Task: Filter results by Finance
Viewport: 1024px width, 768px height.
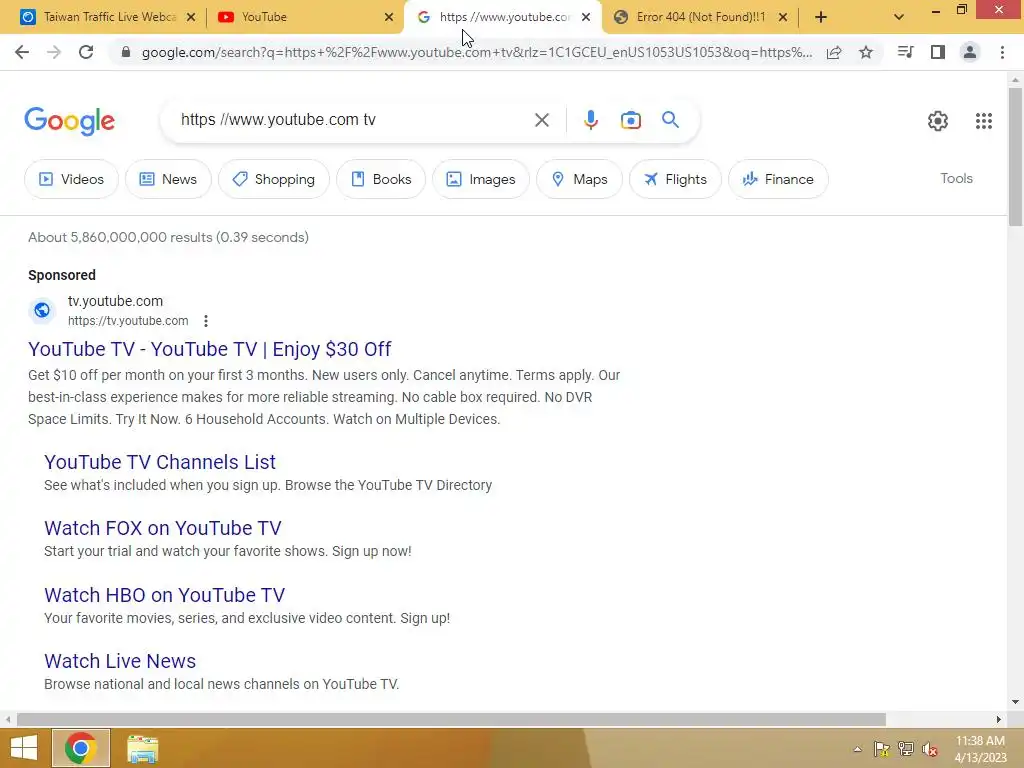Action: [778, 179]
